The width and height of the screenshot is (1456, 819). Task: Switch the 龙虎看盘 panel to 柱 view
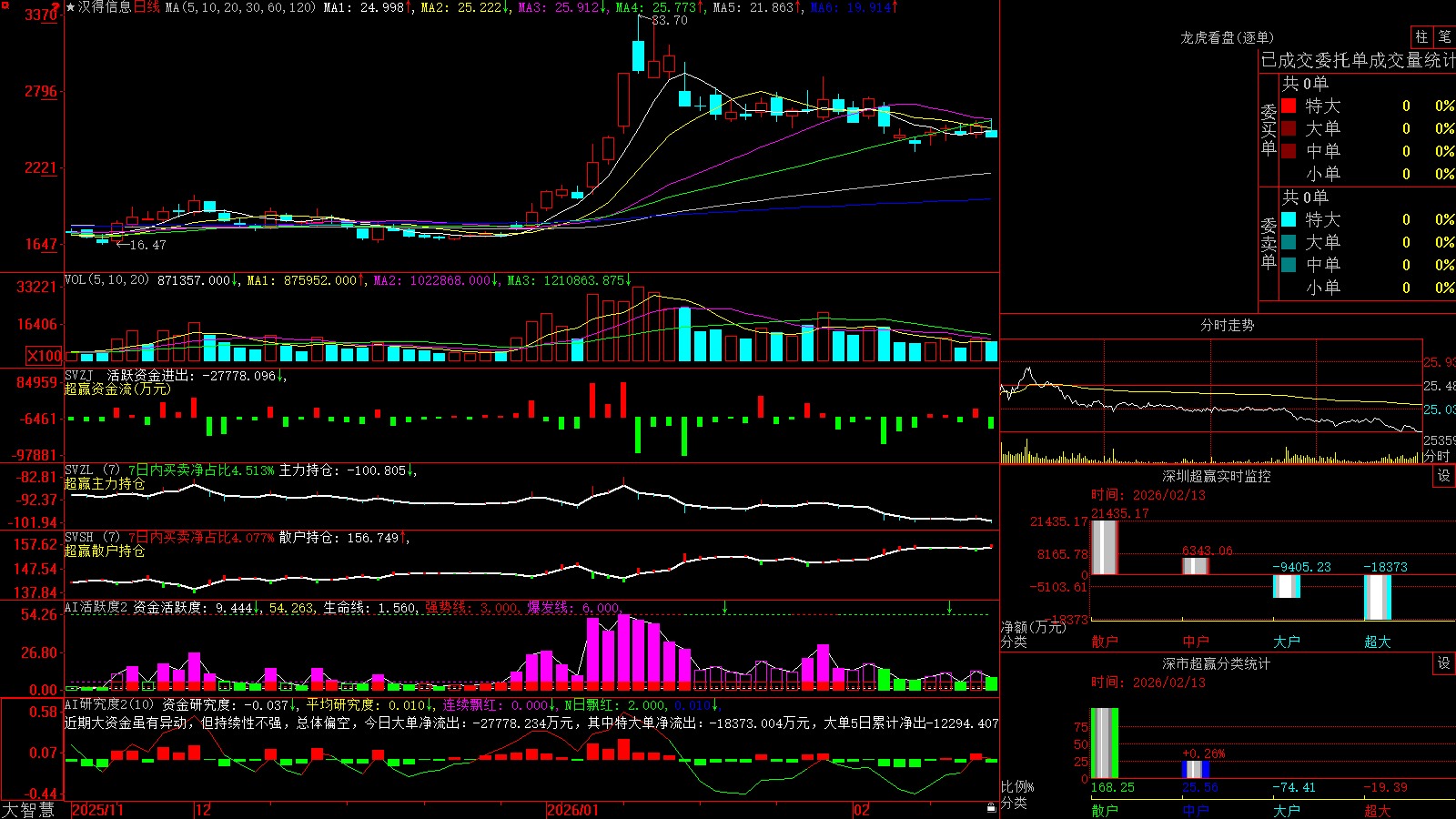[x=1421, y=36]
